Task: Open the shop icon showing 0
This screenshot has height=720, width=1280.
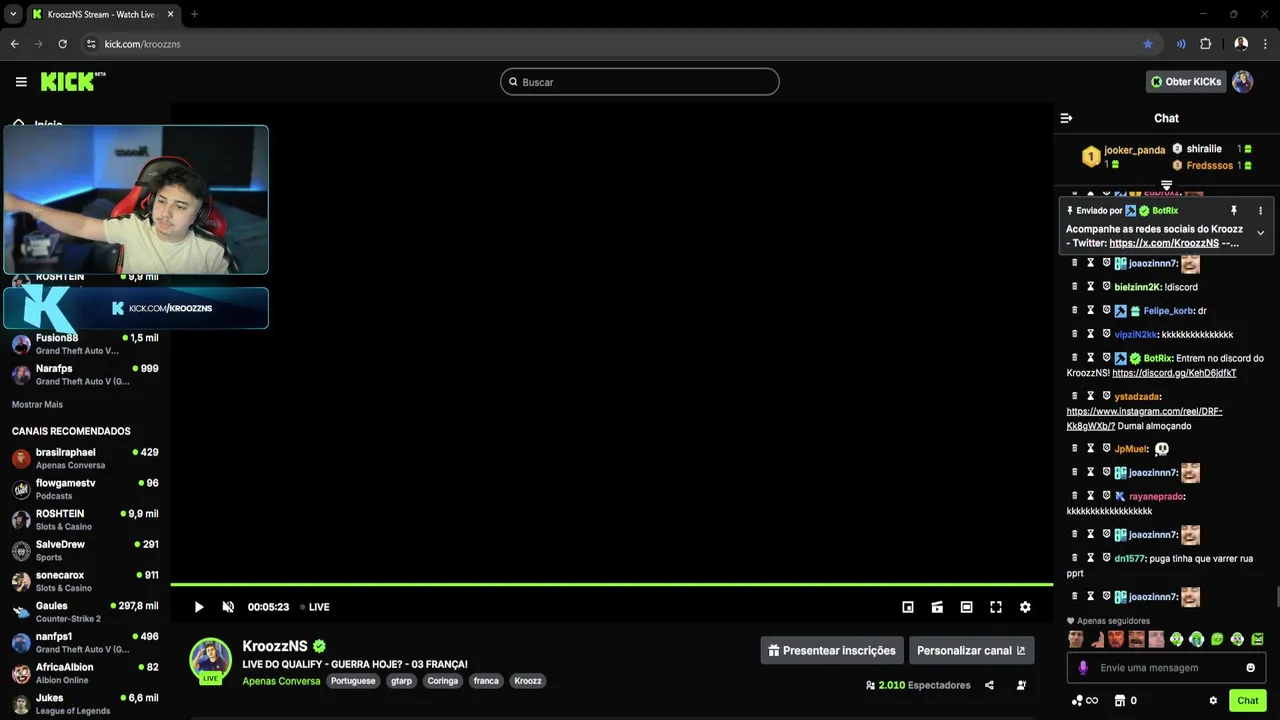Action: point(1125,701)
